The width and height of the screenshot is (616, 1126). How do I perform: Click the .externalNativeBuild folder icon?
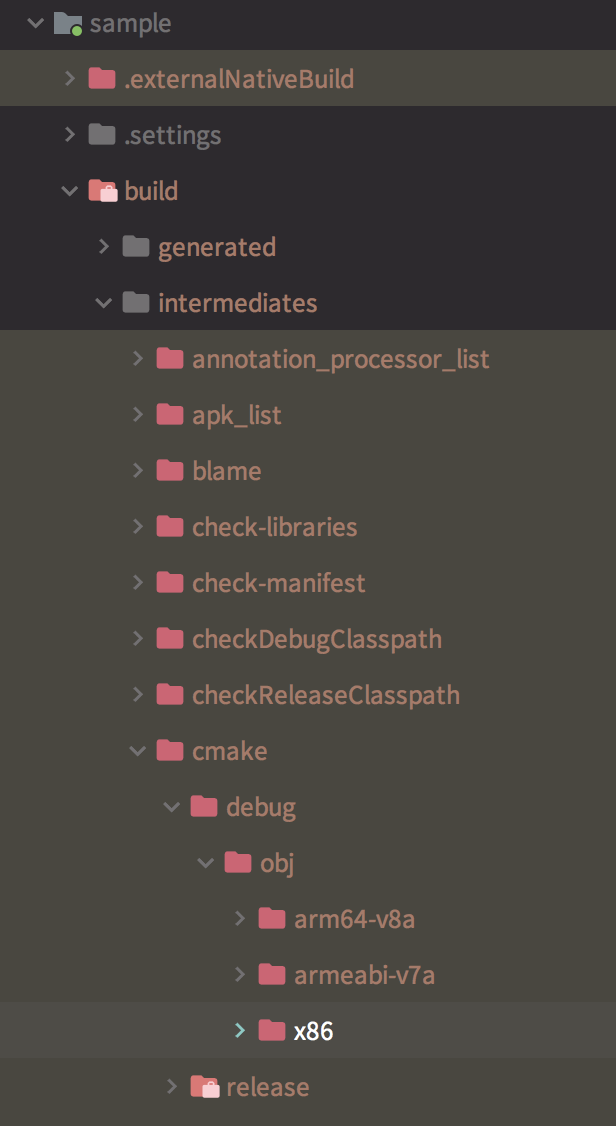(x=101, y=78)
